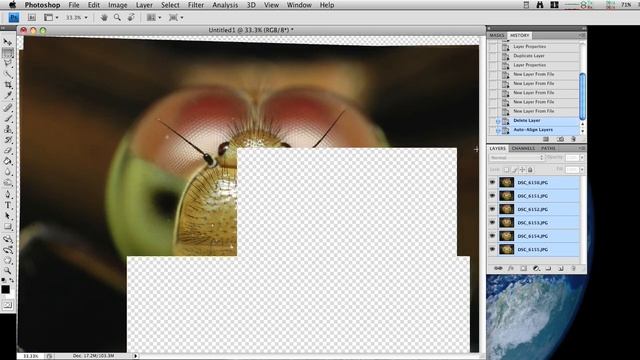Toggle lock image pixels
Screen dimensions: 640x360
click(514, 169)
